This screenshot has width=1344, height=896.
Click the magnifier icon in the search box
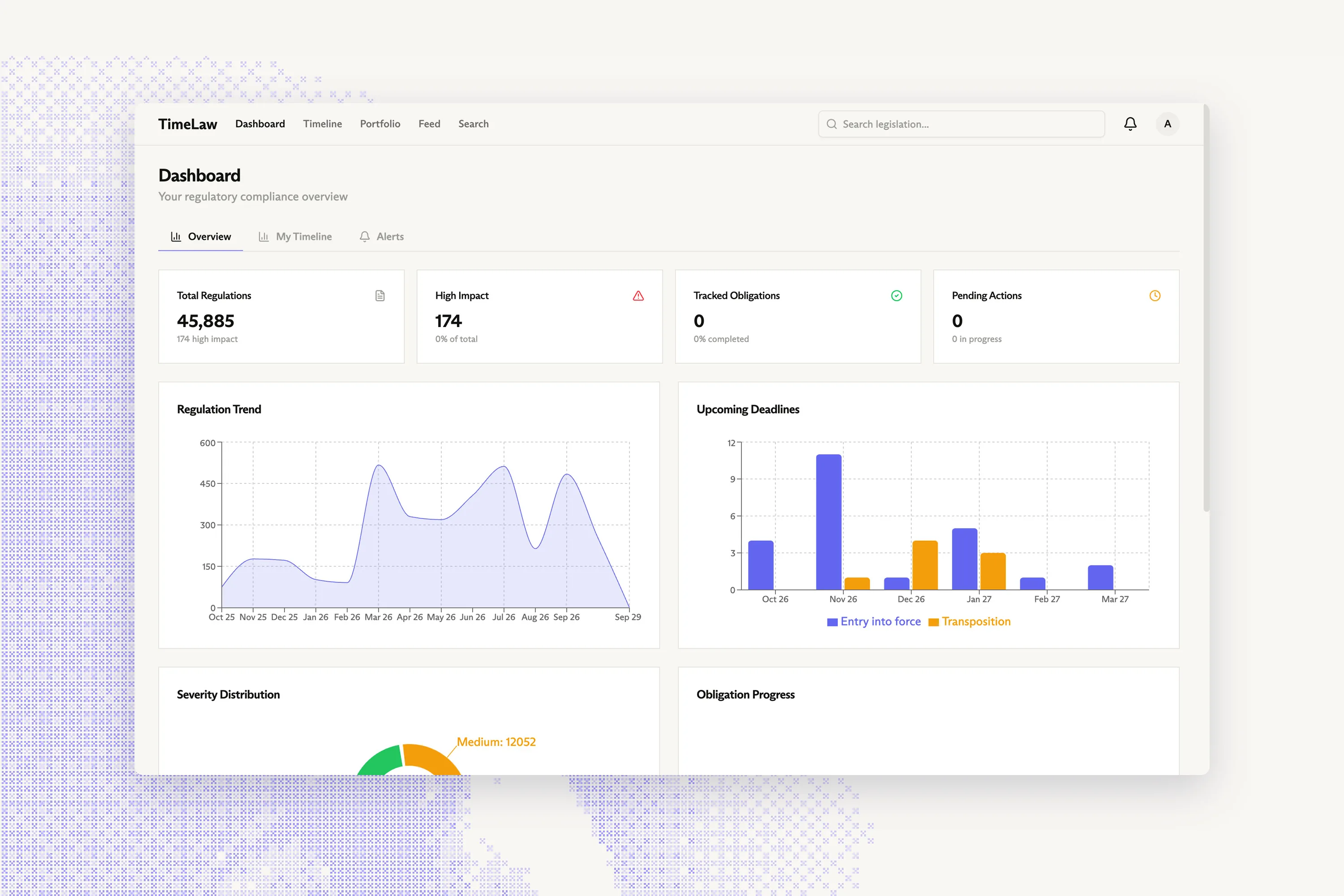(831, 124)
